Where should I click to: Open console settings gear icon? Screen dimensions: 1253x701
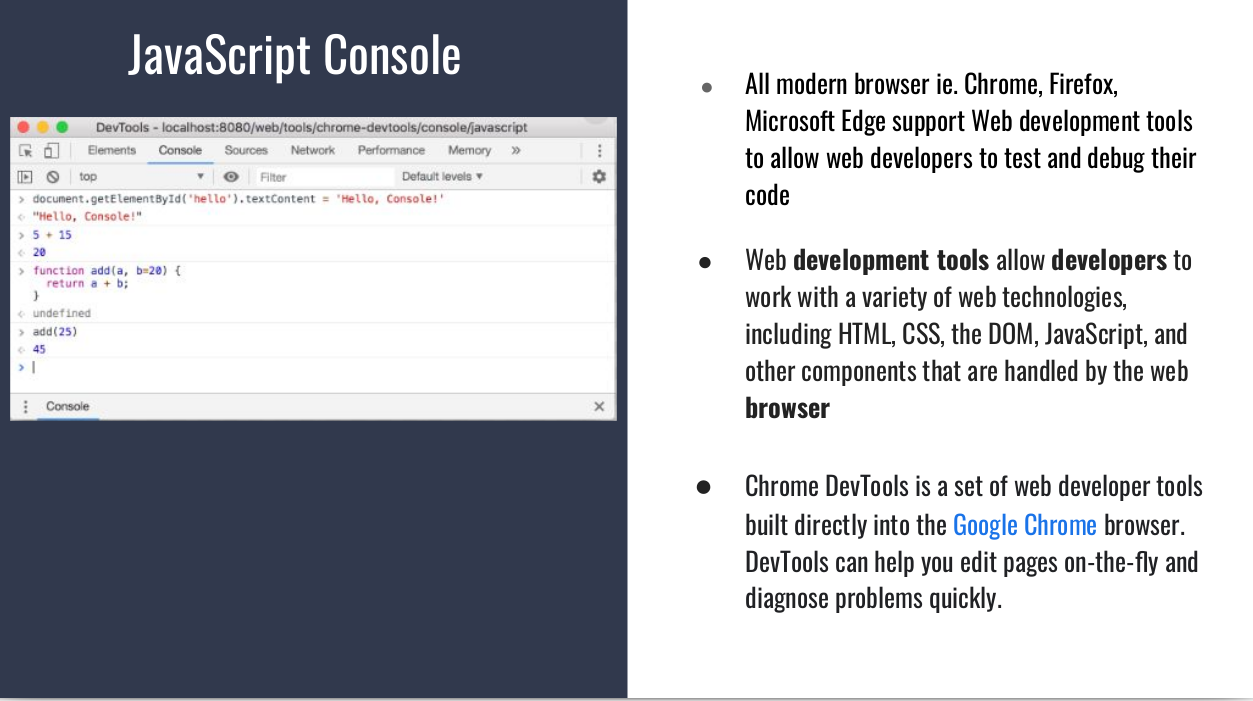point(598,177)
